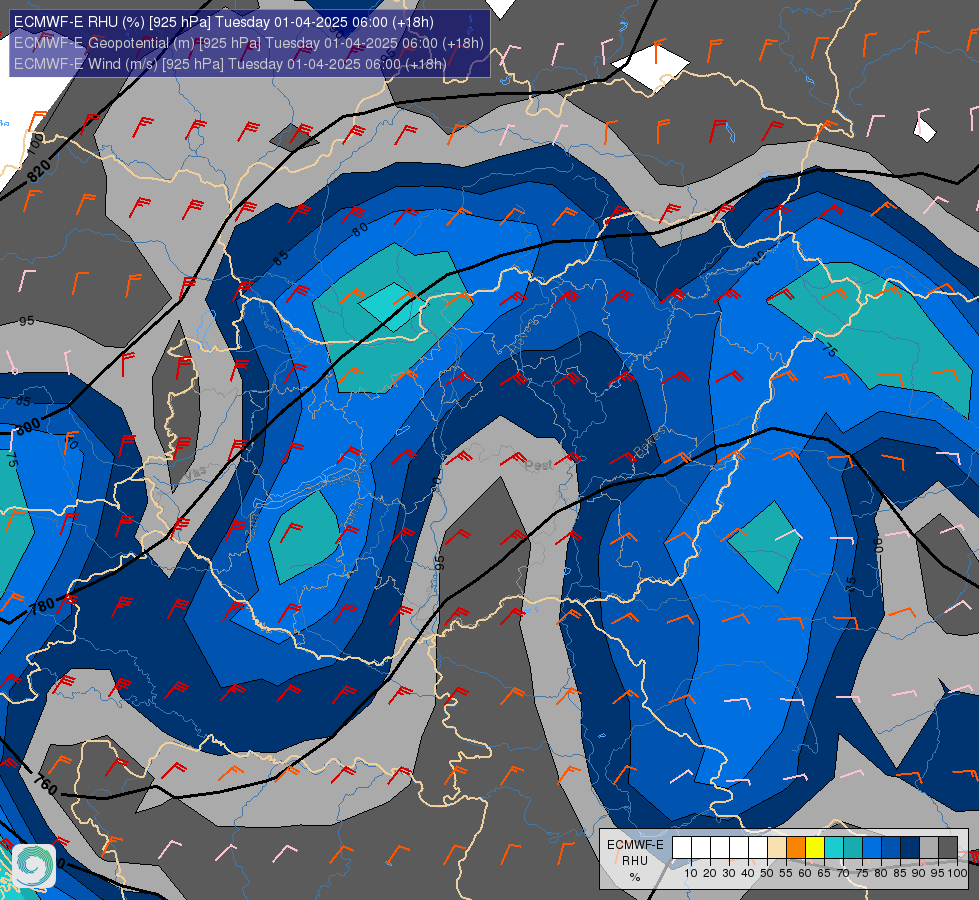
Task: Click the 760 geopotential contour label
Action: click(x=45, y=784)
